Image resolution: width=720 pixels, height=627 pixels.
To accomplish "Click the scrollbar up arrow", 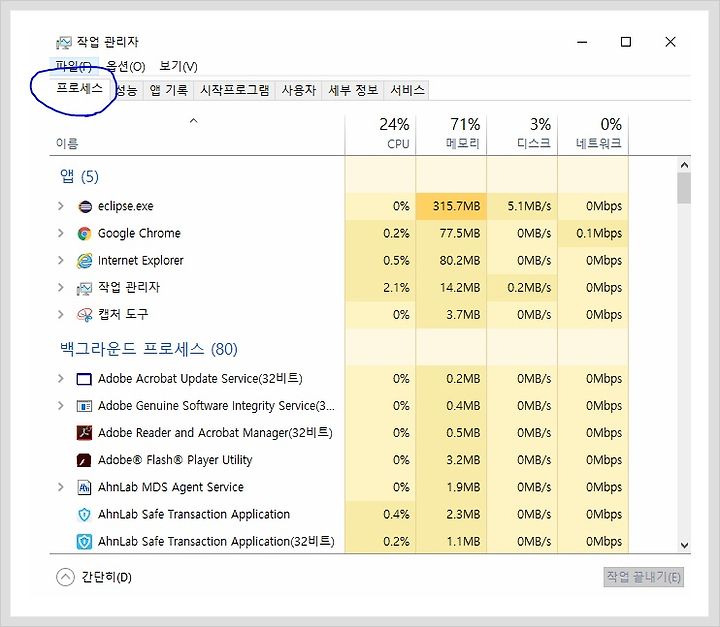I will [684, 165].
